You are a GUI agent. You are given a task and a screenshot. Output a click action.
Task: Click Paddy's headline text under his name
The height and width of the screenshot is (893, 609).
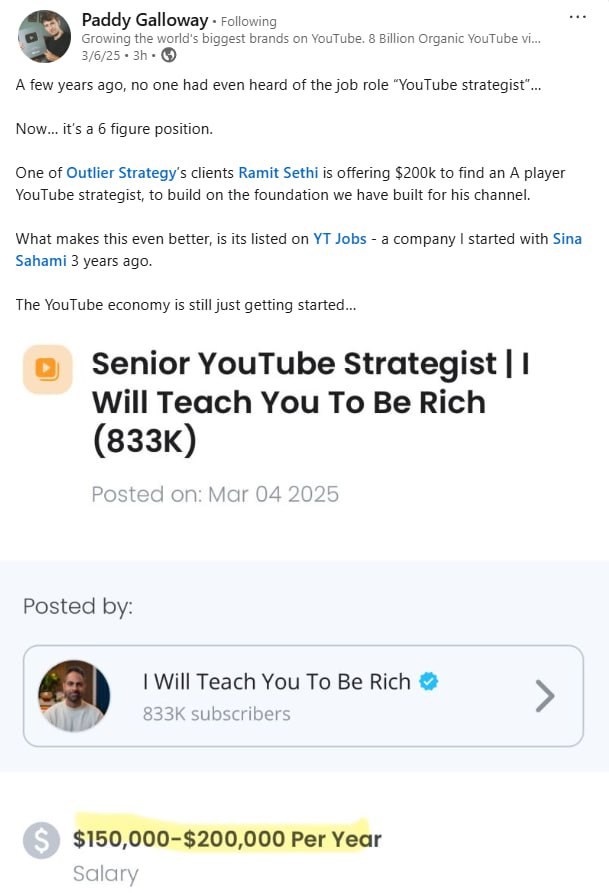click(x=310, y=38)
